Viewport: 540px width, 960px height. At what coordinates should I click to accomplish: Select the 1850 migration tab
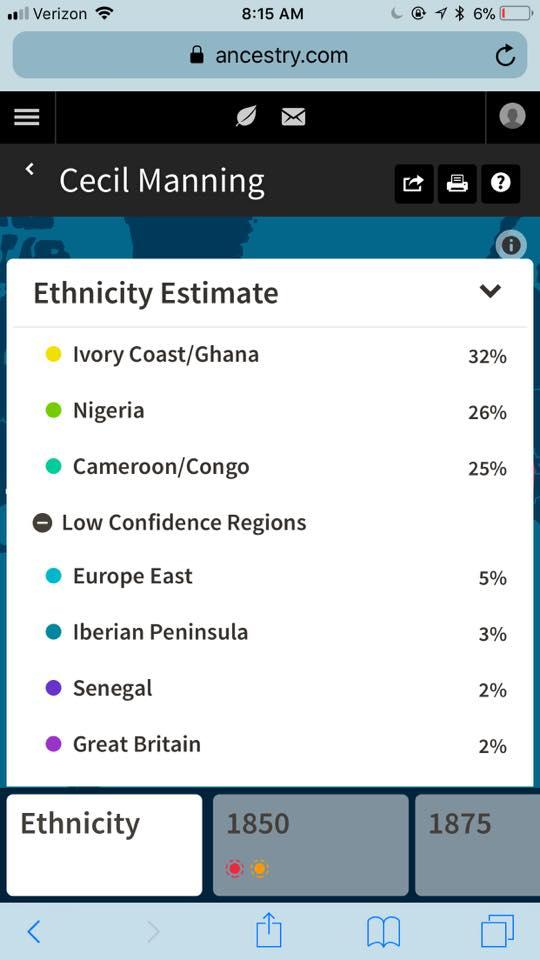tap(310, 845)
